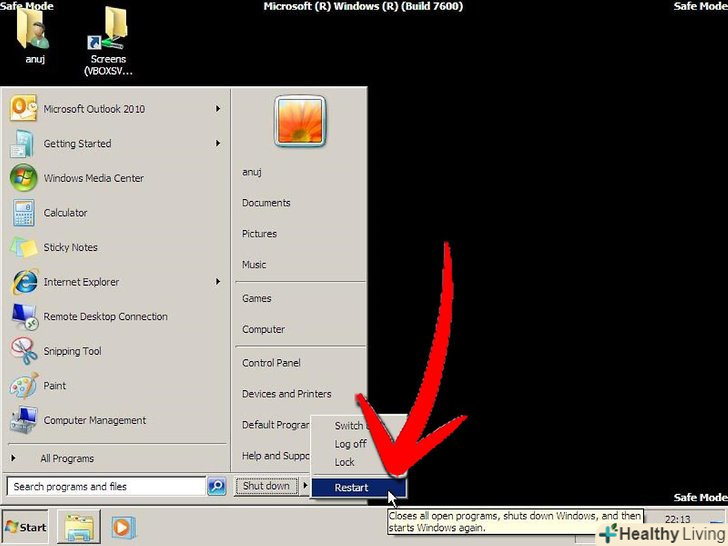Open Windows Media Player from taskbar
Screen dimensions: 728x546
(x=123, y=527)
